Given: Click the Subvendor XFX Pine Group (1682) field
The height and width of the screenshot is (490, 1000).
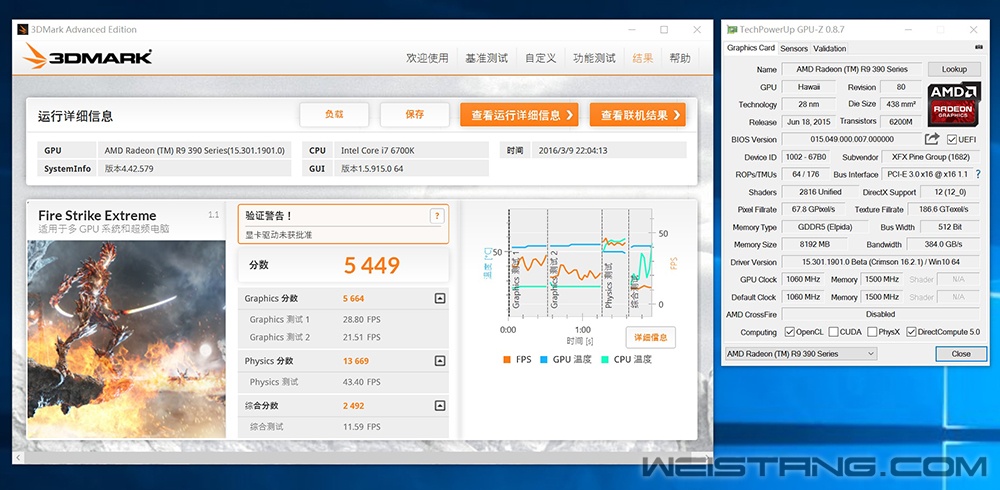Looking at the screenshot, I should [x=930, y=157].
